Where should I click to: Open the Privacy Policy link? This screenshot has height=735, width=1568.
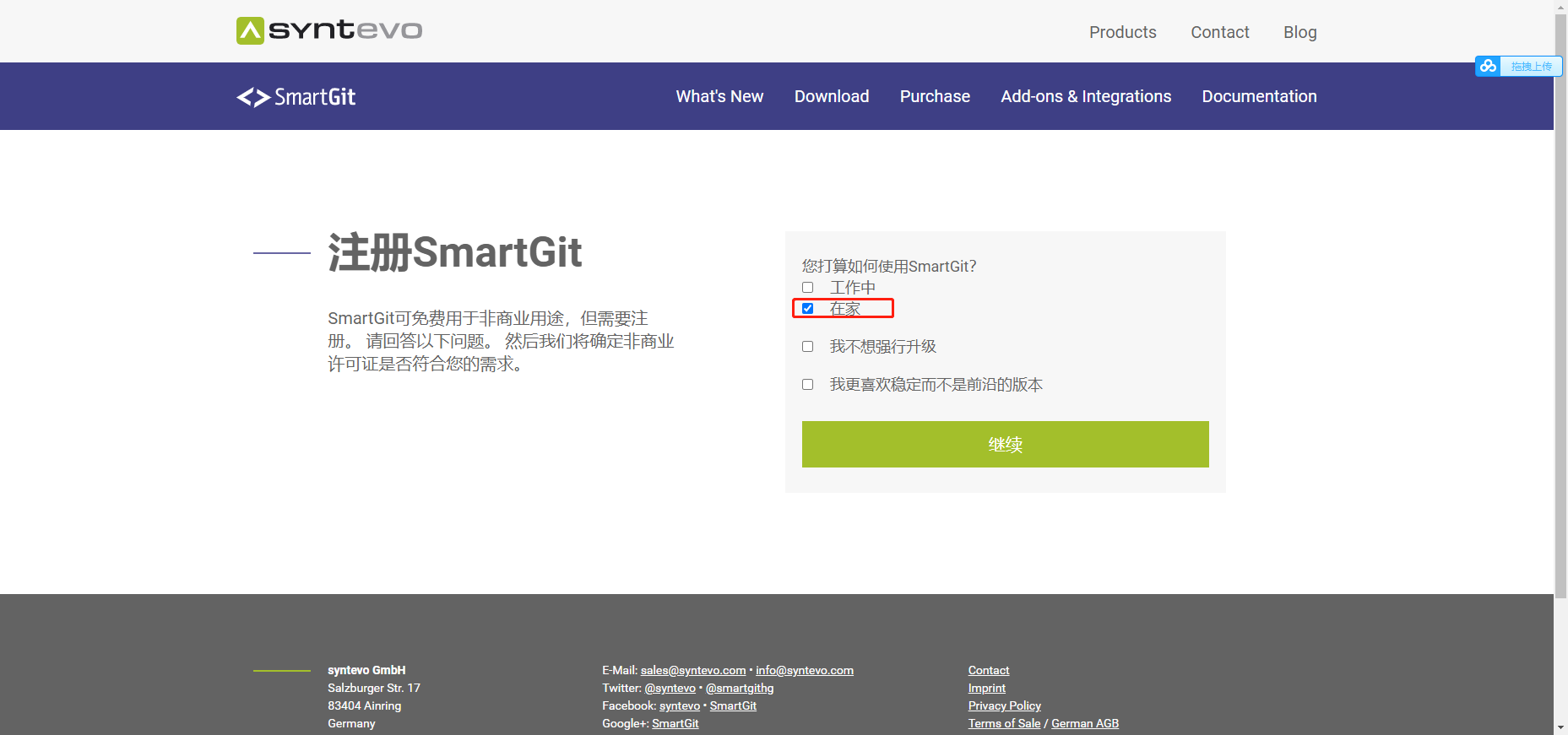[x=1005, y=705]
